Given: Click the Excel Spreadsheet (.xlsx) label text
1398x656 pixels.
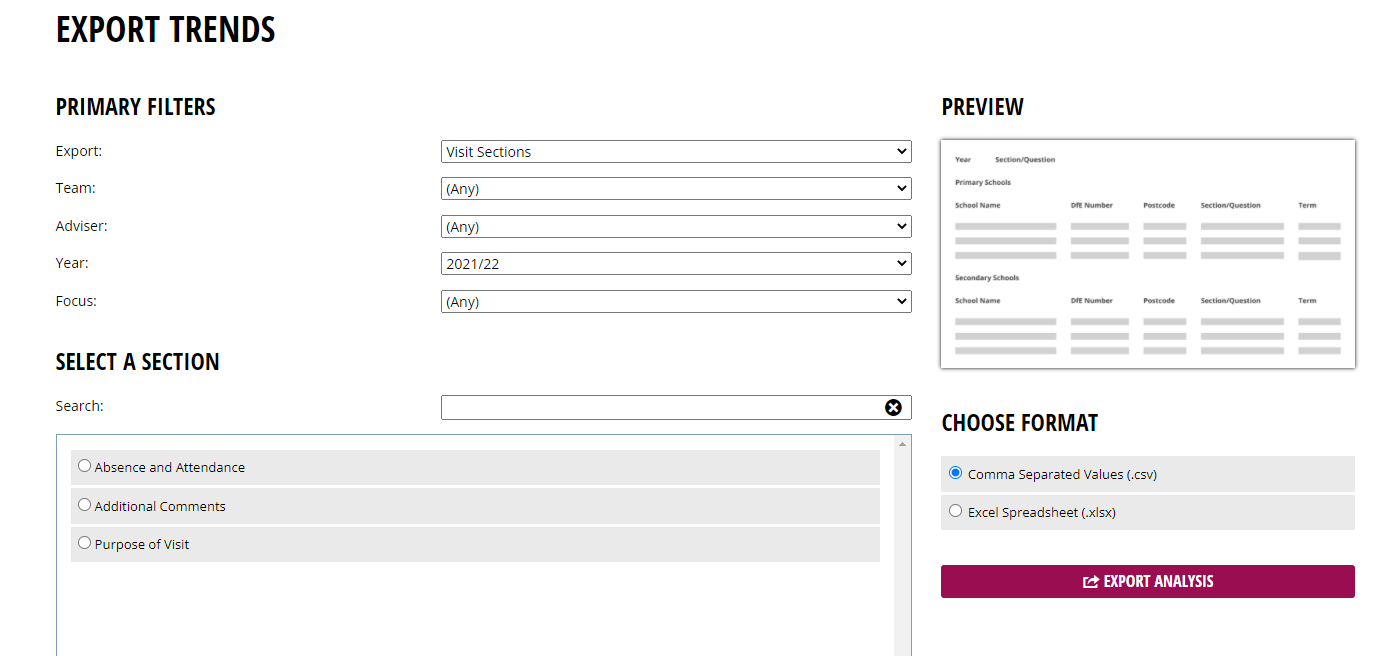Looking at the screenshot, I should click(x=1042, y=512).
